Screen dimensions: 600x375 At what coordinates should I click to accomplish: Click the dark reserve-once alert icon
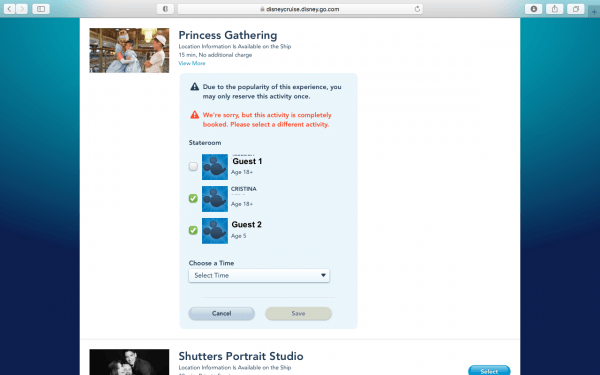click(x=195, y=86)
